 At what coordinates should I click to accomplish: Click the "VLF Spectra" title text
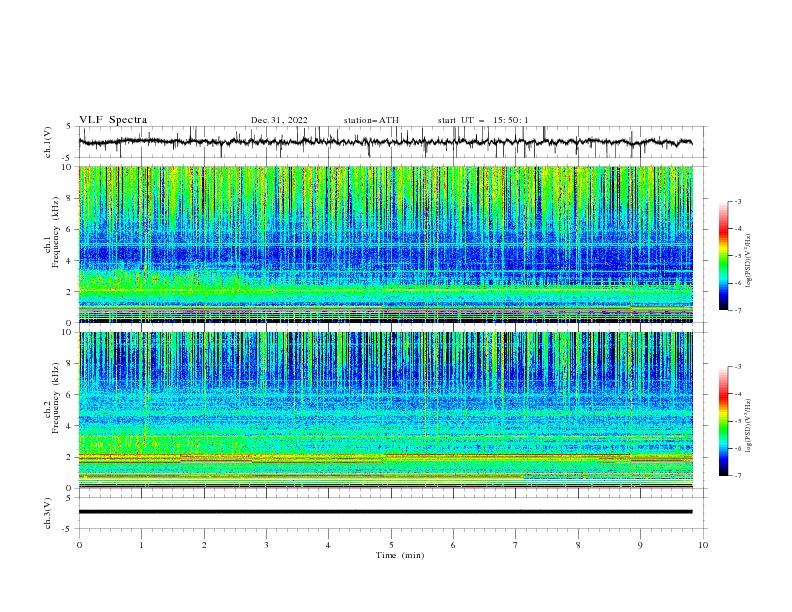pos(113,120)
